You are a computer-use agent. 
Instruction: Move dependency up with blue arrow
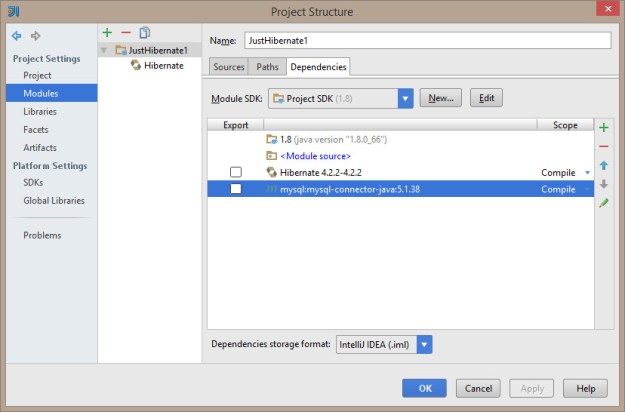[x=603, y=165]
